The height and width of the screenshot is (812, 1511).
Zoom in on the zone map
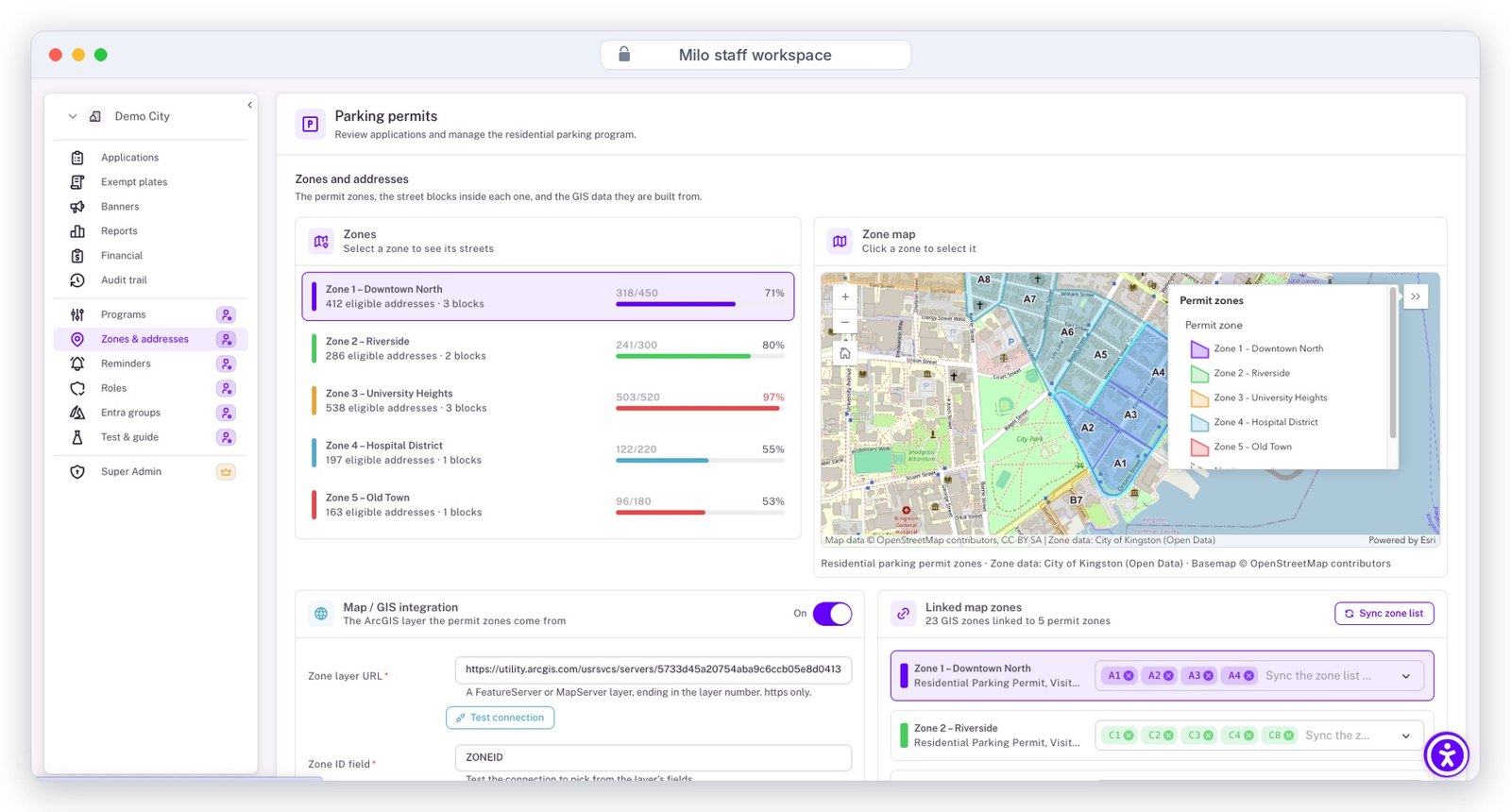(x=845, y=296)
